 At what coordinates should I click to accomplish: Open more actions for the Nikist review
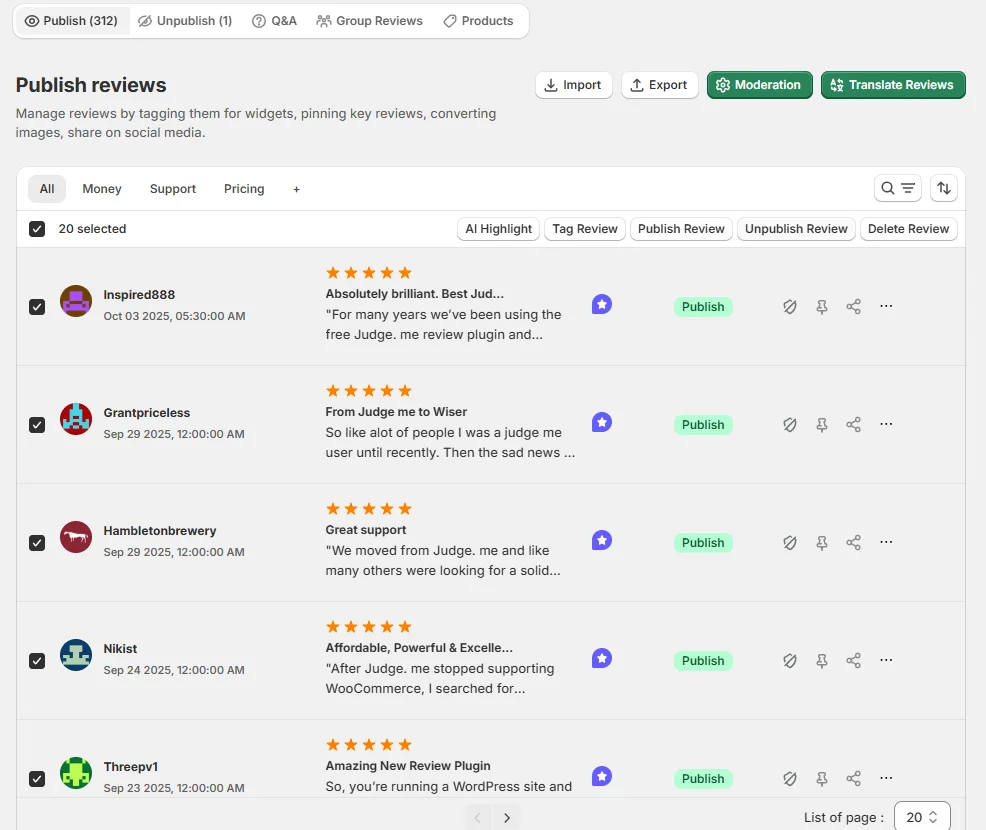pos(885,660)
